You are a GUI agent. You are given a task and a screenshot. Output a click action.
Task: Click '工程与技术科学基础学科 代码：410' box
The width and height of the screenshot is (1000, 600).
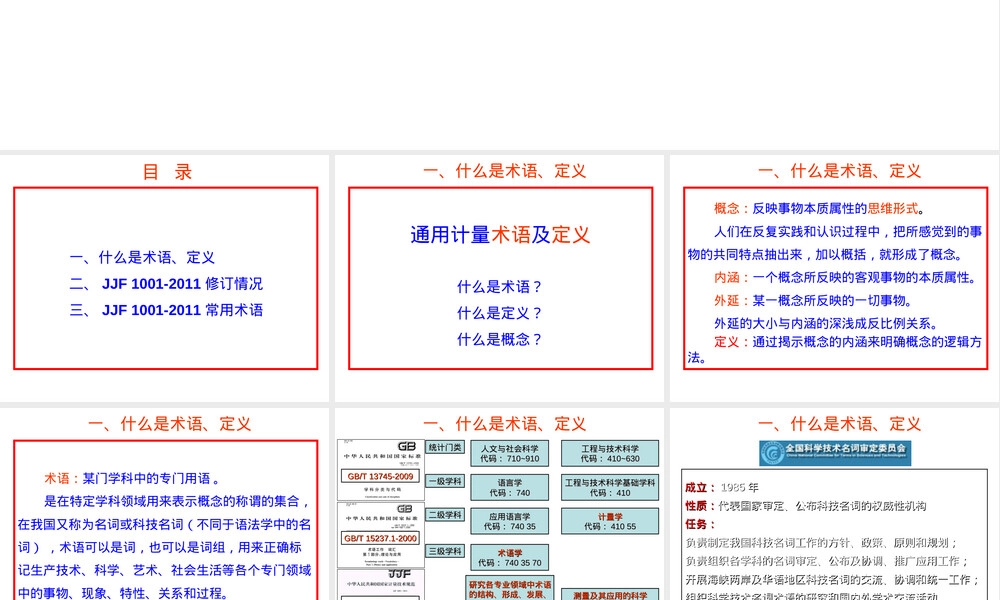610,488
